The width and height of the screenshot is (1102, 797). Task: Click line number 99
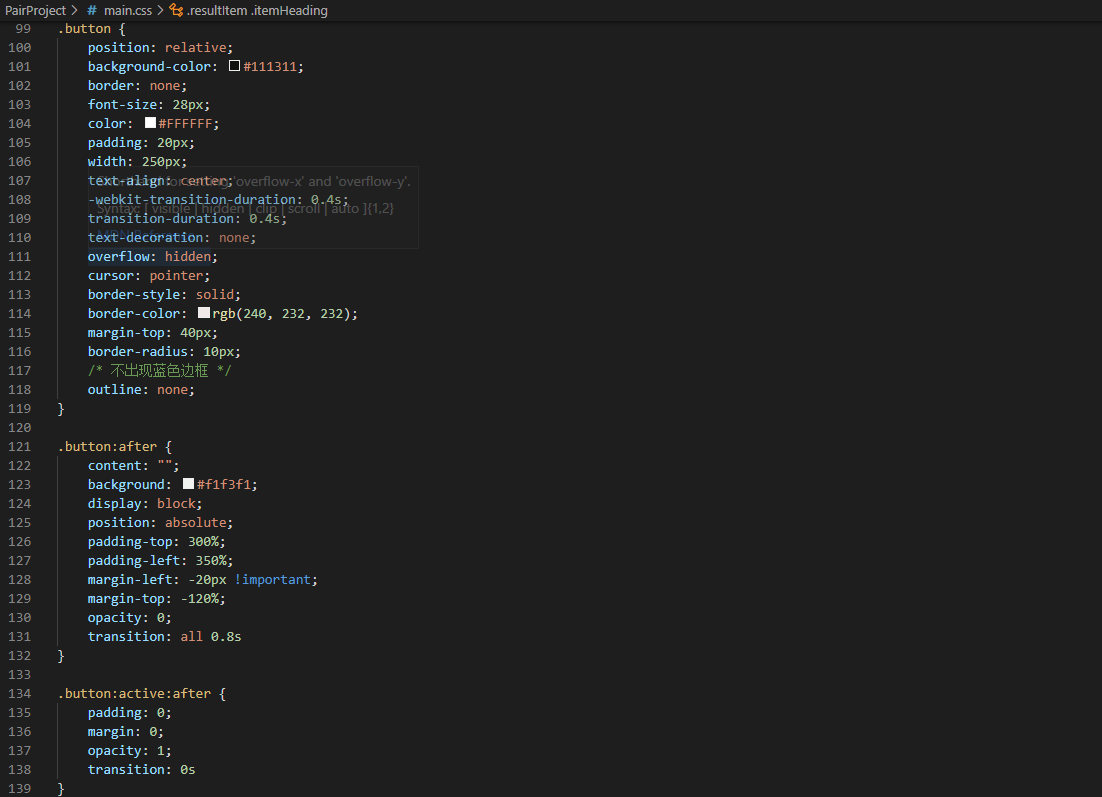click(23, 29)
